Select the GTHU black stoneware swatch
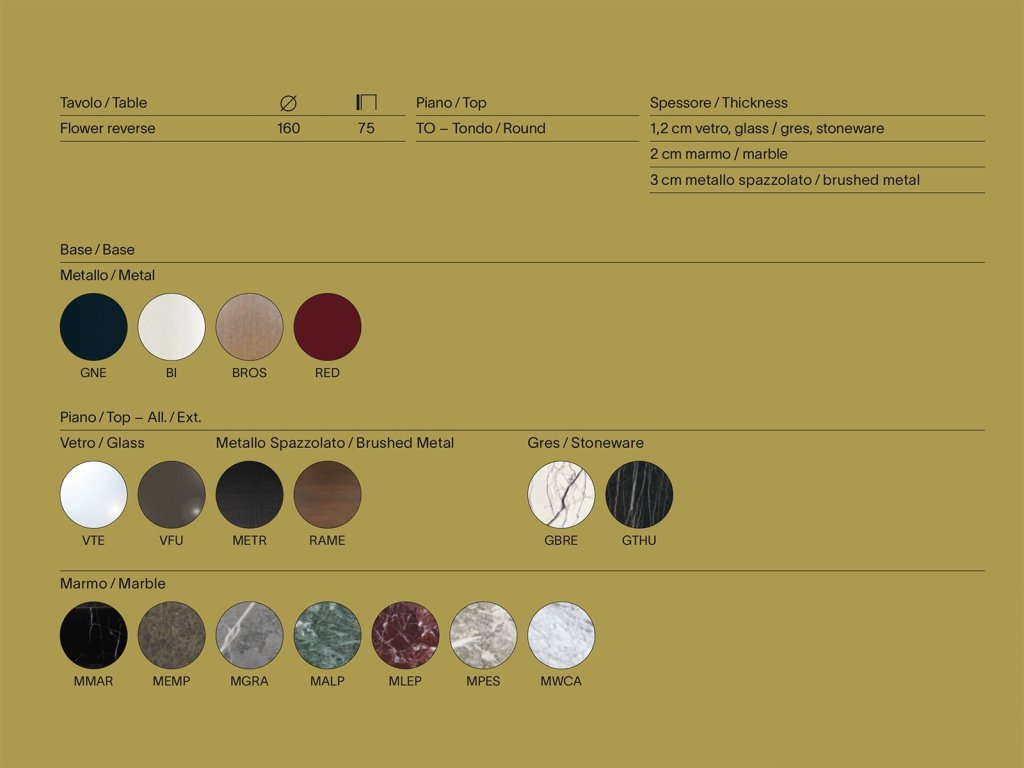The width and height of the screenshot is (1024, 768). point(639,495)
